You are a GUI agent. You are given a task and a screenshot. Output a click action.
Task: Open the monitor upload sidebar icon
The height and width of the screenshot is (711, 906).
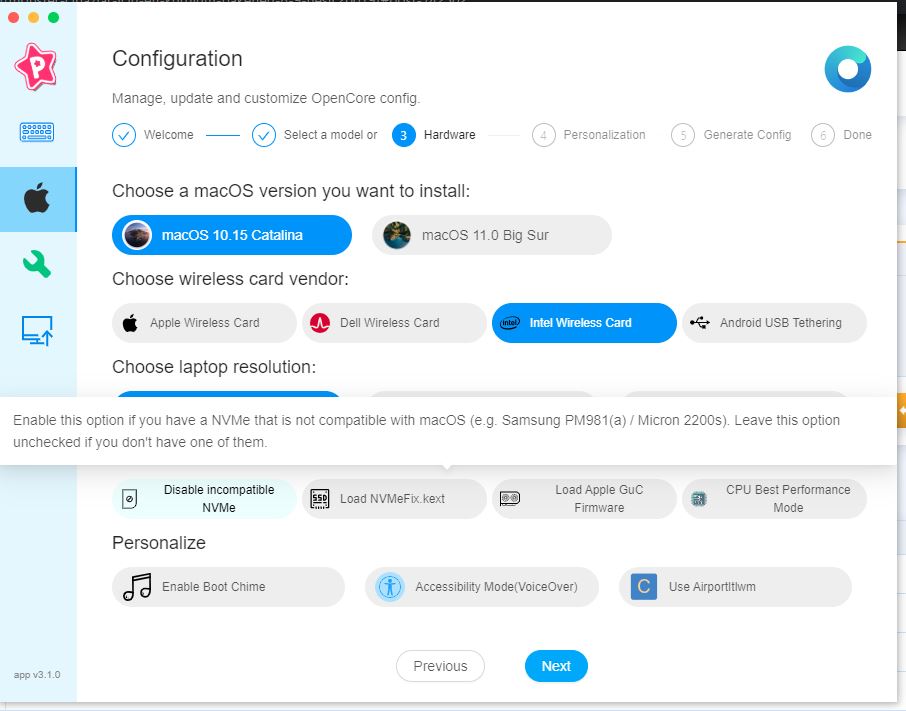click(x=37, y=329)
